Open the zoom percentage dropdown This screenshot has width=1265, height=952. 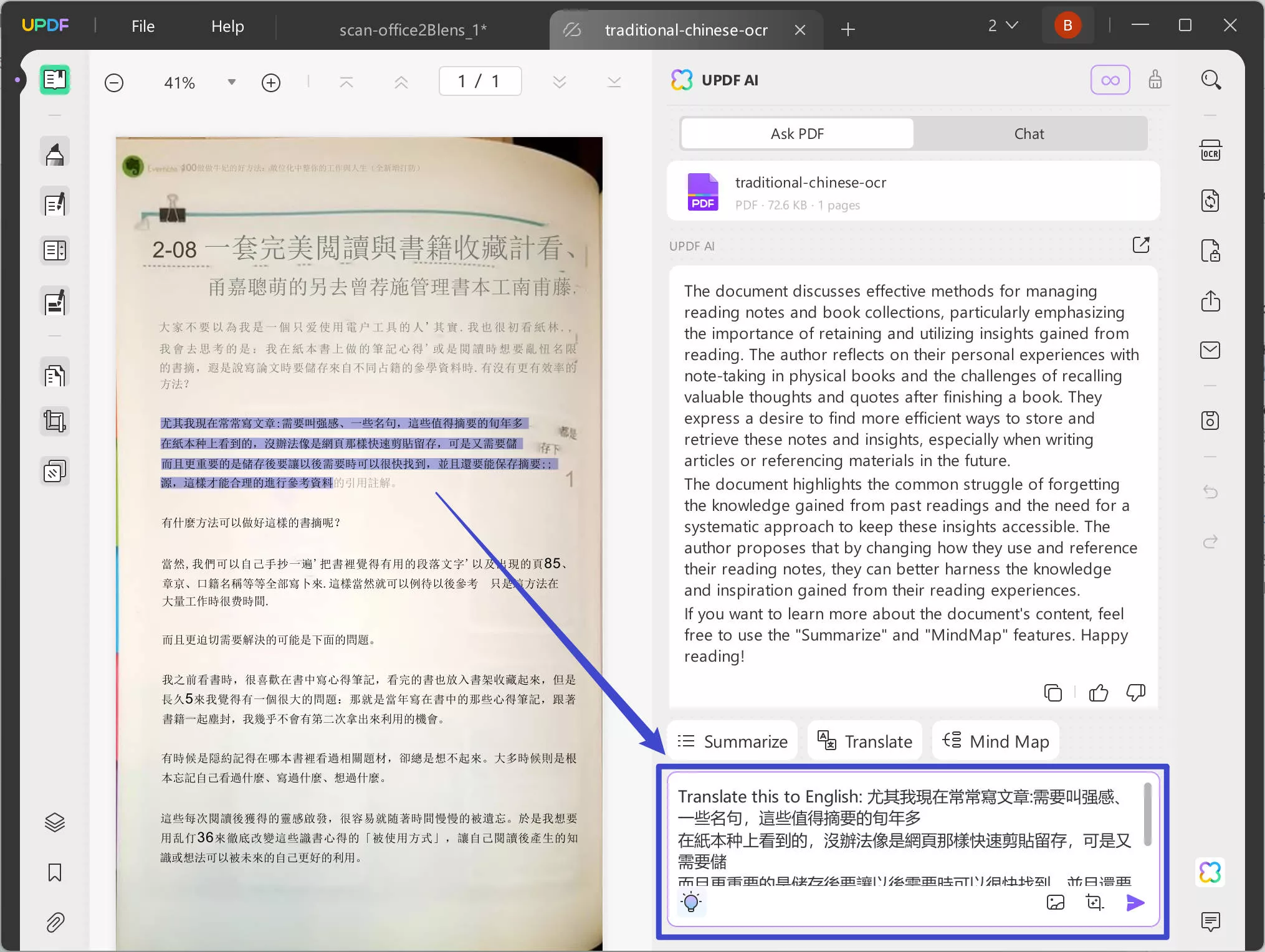pos(231,82)
